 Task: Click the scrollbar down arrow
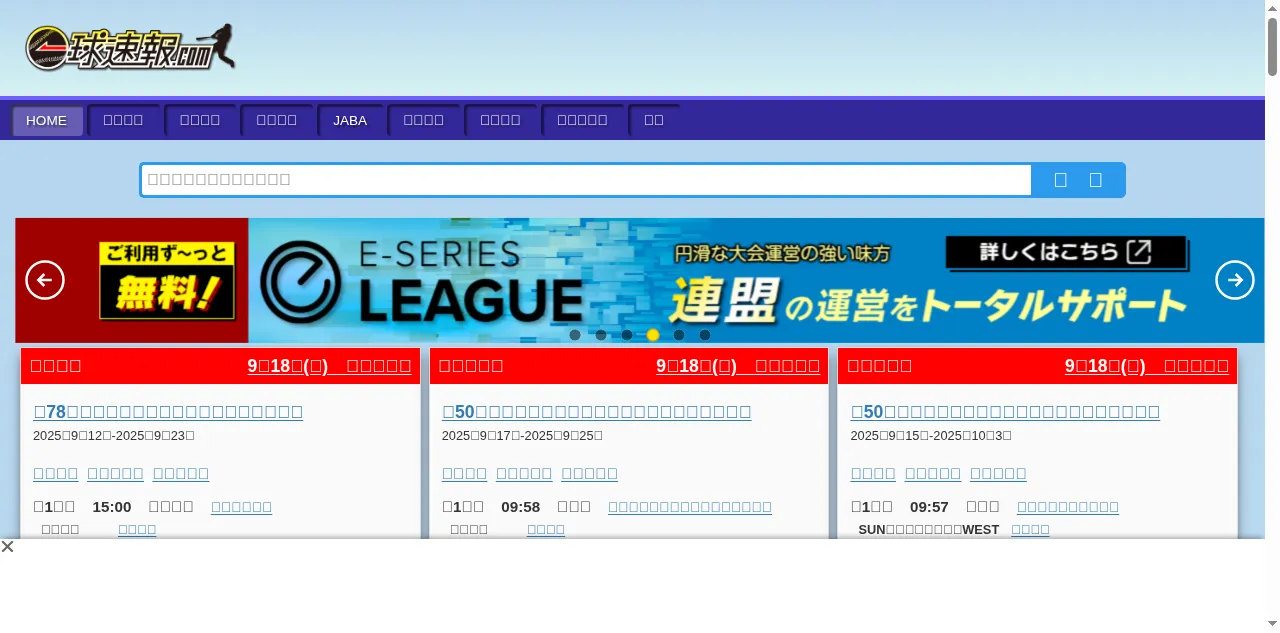[1272, 625]
